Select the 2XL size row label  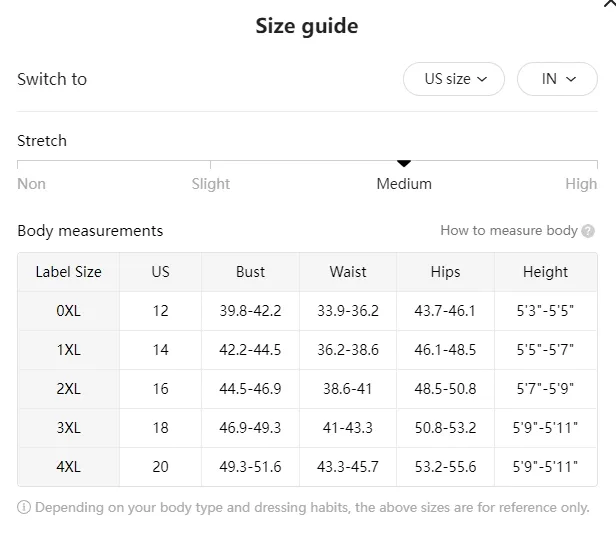pyautogui.click(x=68, y=389)
